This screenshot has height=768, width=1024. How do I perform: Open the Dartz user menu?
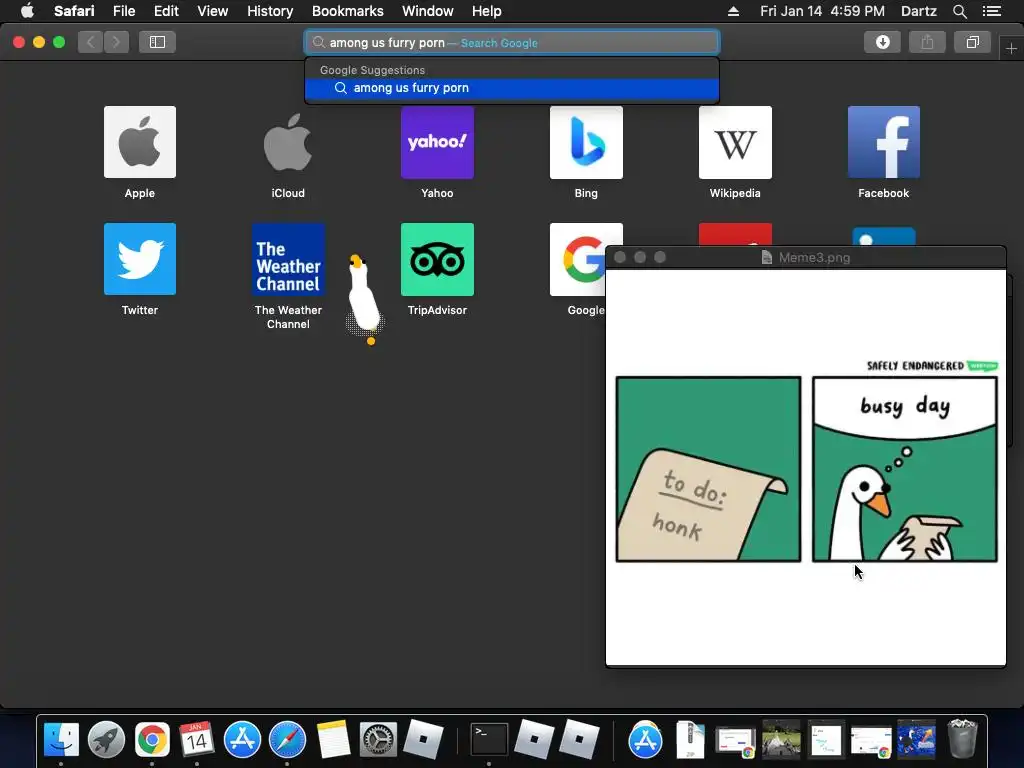coord(918,11)
